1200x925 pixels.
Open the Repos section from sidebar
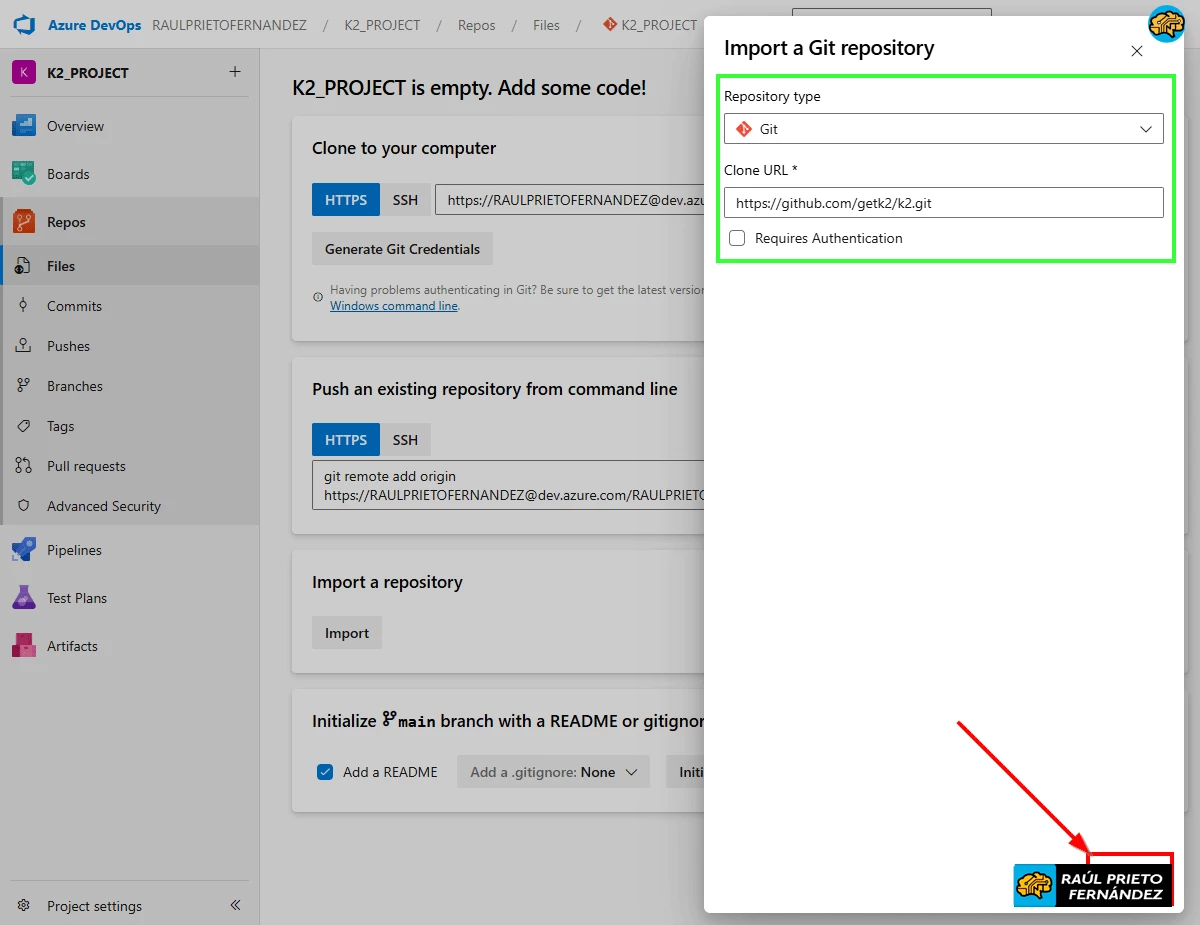pyautogui.click(x=22, y=222)
